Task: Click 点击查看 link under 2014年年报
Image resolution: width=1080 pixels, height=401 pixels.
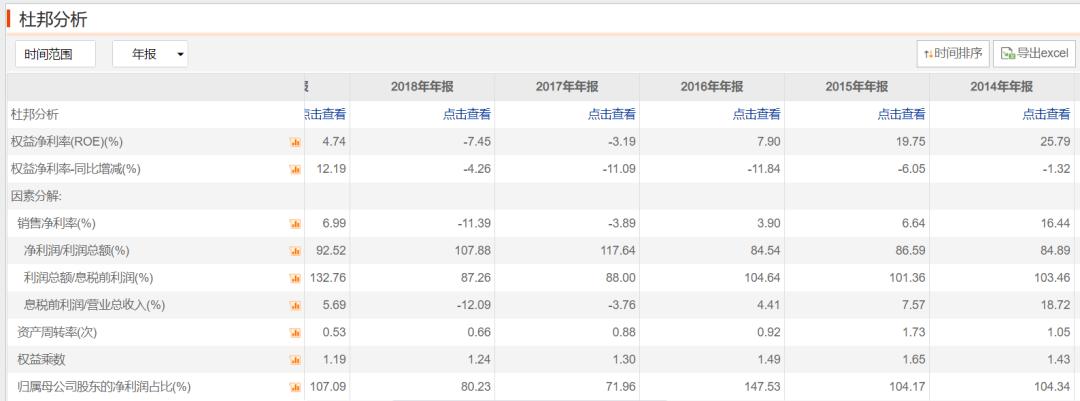Action: pyautogui.click(x=1046, y=114)
